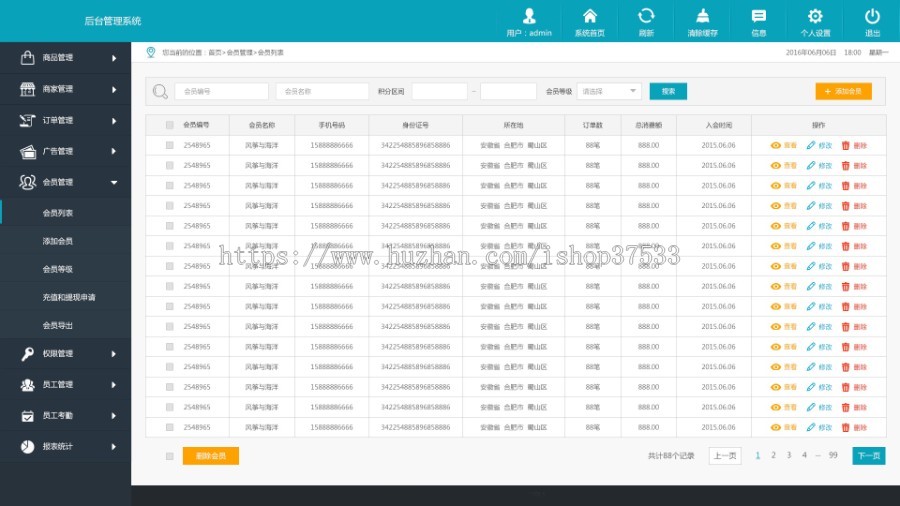
Task: Open the 信息 message bubble icon
Action: (x=759, y=16)
